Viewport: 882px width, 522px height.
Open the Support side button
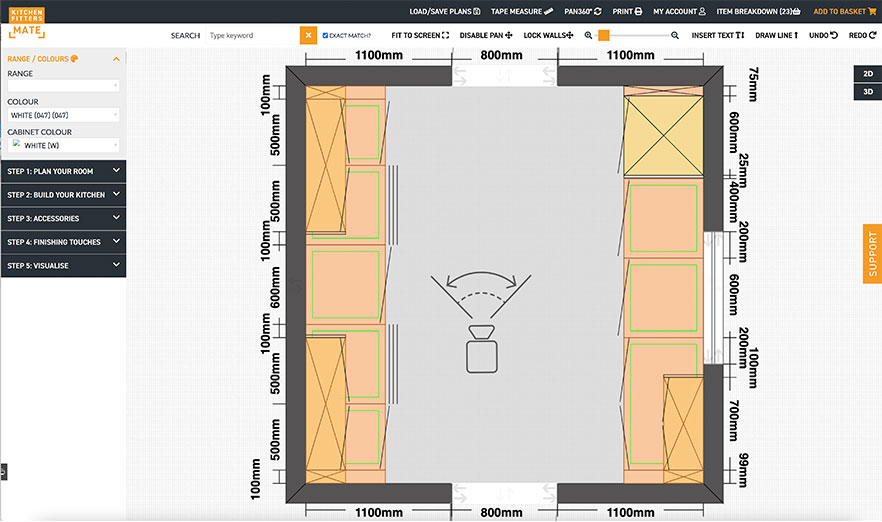coord(871,254)
